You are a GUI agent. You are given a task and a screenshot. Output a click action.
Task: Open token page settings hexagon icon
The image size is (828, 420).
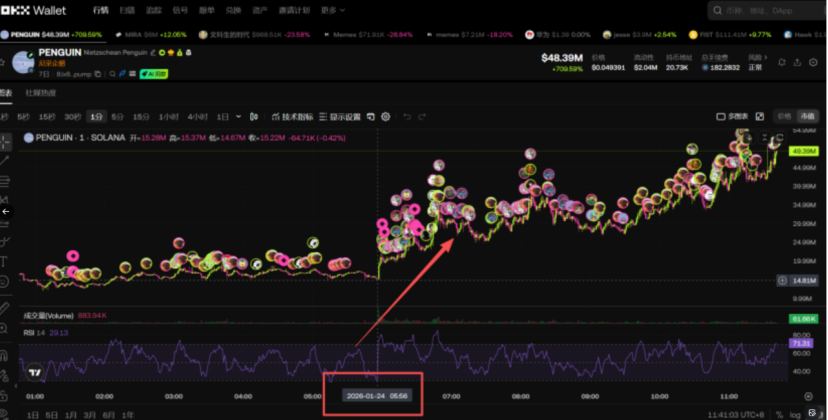point(814,63)
